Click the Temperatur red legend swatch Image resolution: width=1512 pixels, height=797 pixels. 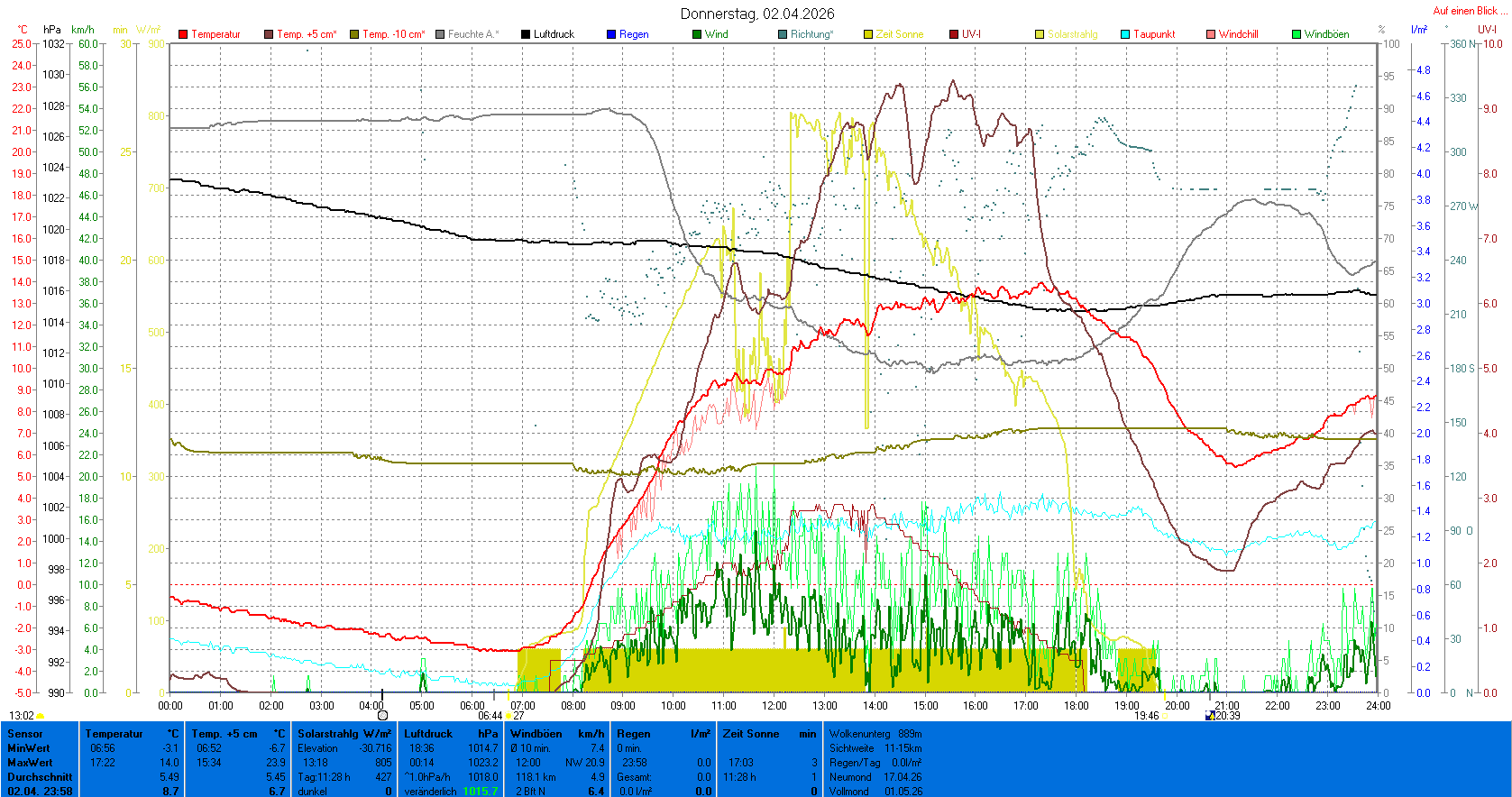pyautogui.click(x=183, y=34)
